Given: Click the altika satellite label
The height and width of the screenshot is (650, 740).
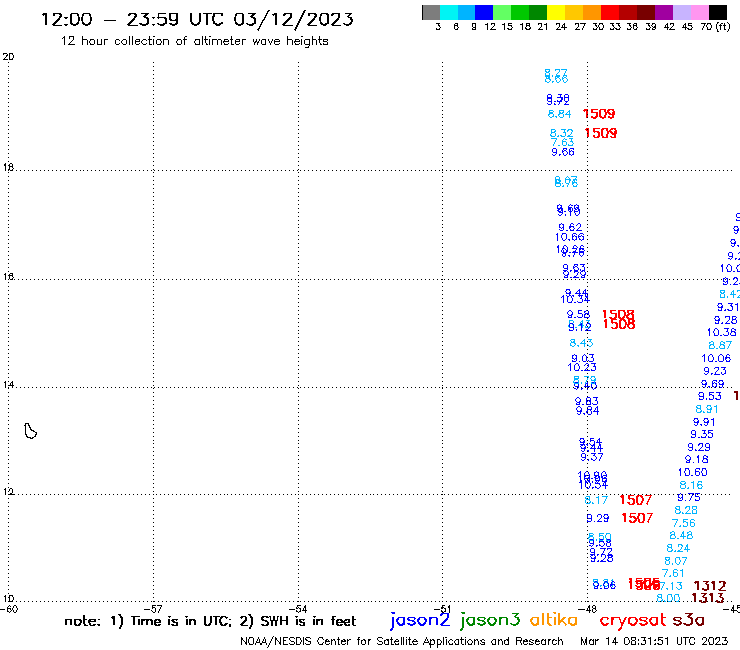Looking at the screenshot, I should pos(554,619).
